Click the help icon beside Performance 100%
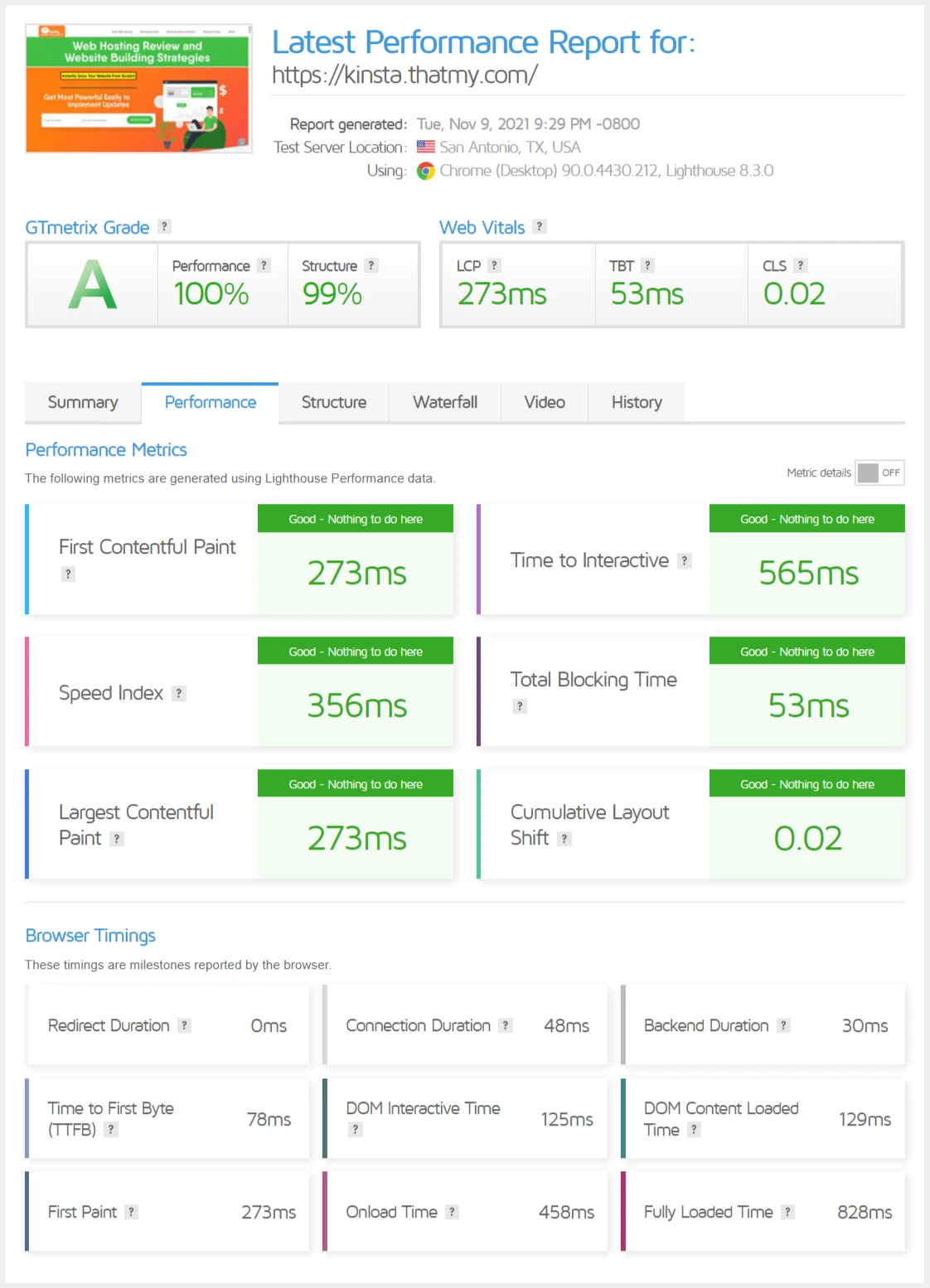The width and height of the screenshot is (930, 1288). coord(264,265)
